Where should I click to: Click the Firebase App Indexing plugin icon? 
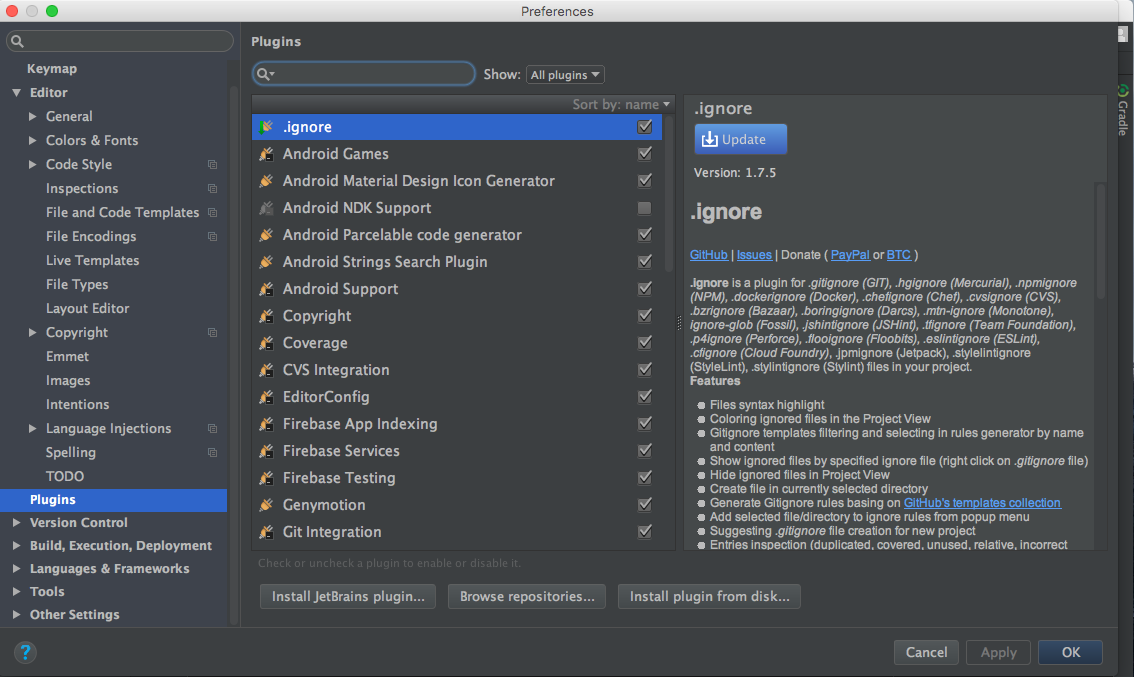point(266,424)
